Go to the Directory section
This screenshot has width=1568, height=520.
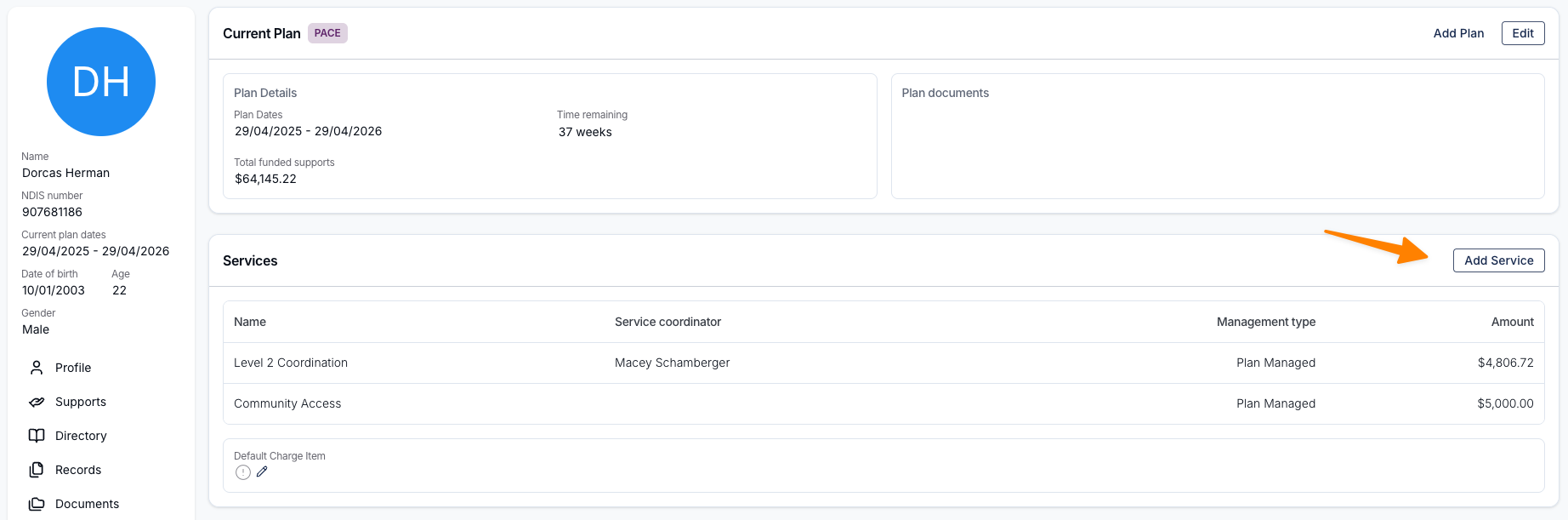81,436
